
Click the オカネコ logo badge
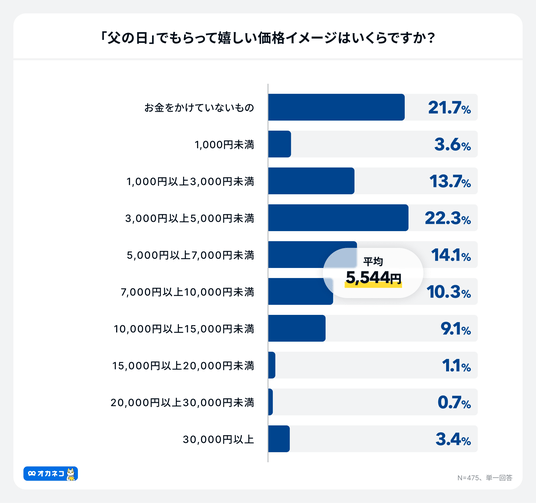coord(51,474)
